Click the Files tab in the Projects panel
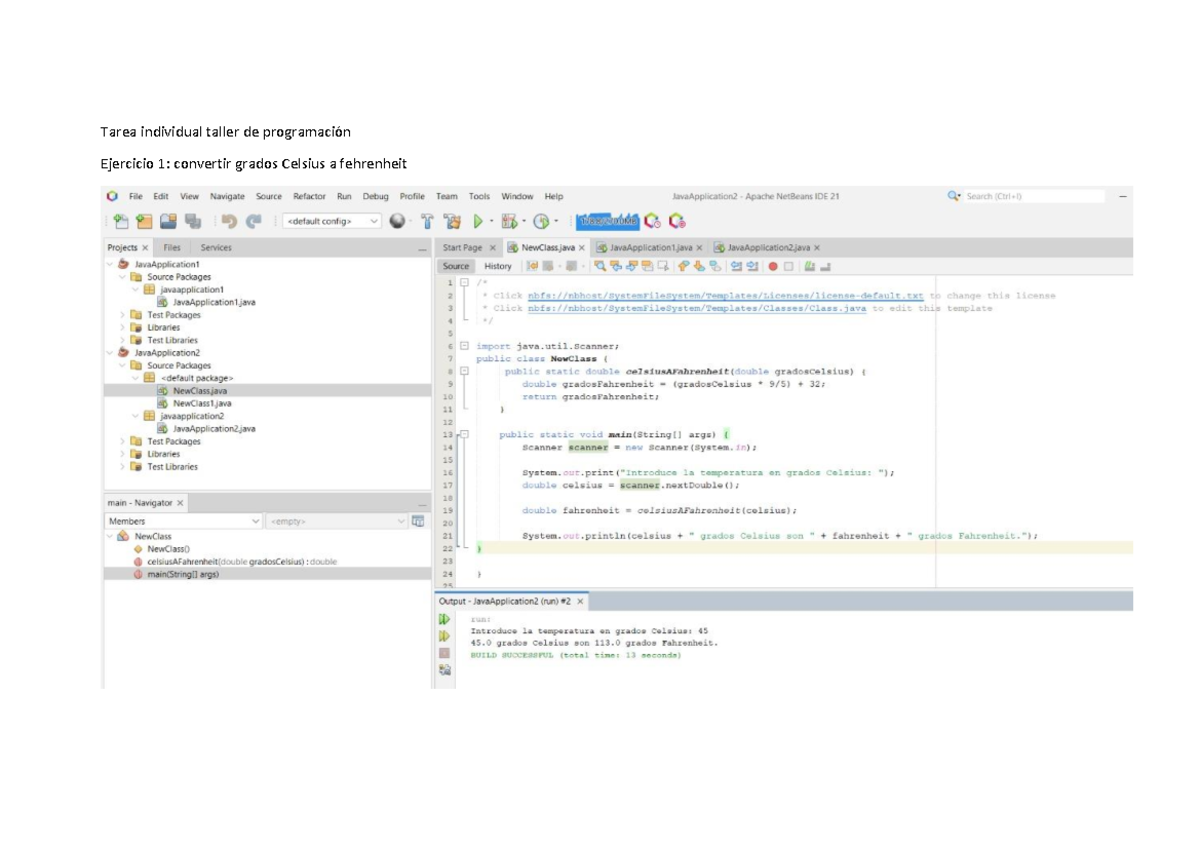 point(171,246)
